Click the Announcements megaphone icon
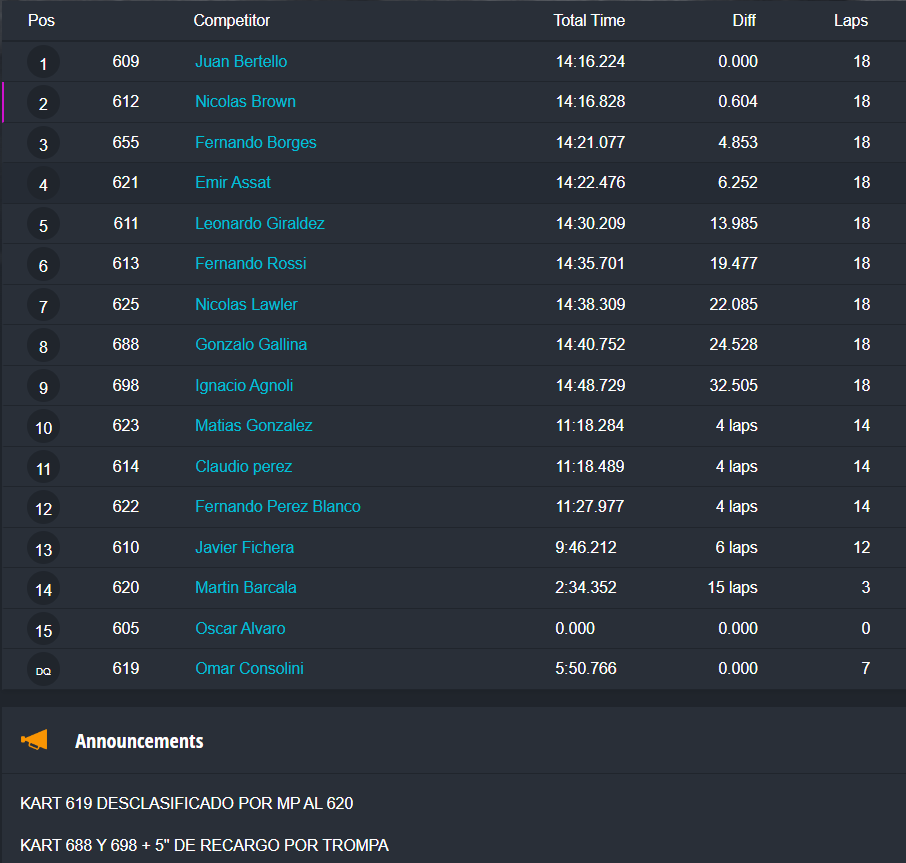906x863 pixels. (x=35, y=740)
